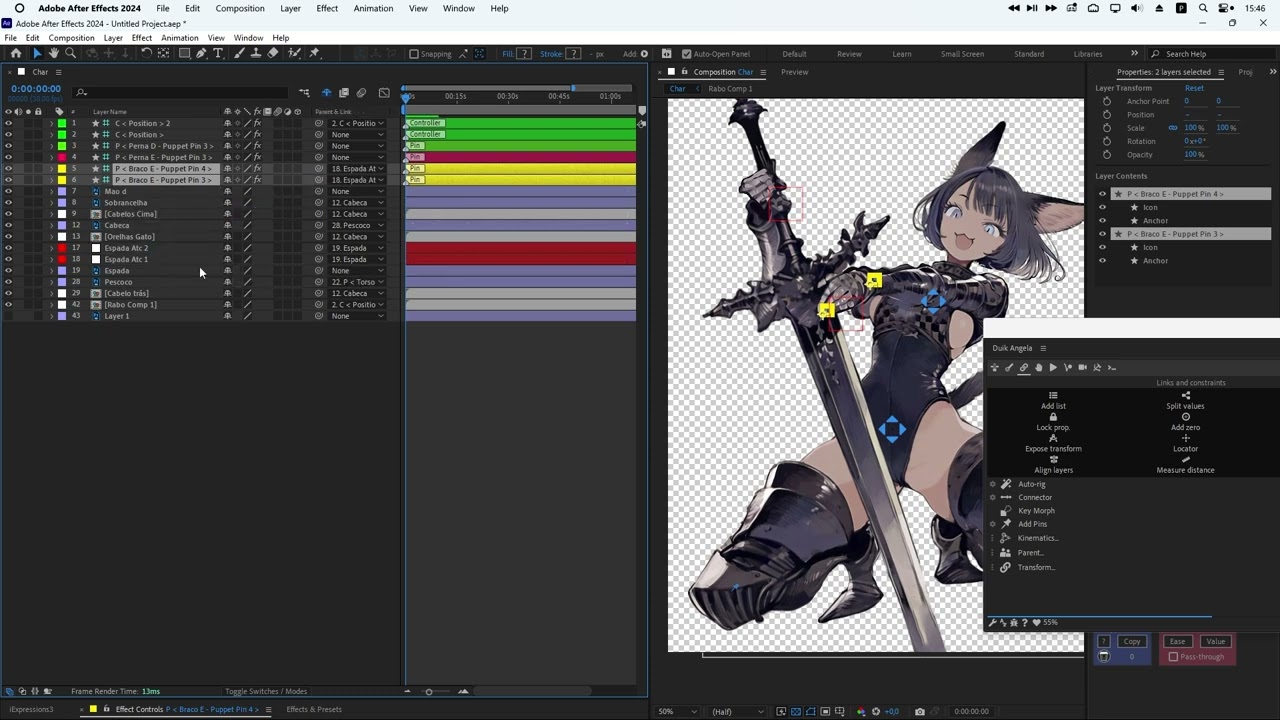Expand layer 1 C < Position > 2 properties
This screenshot has width=1280, height=720.
tap(51, 123)
